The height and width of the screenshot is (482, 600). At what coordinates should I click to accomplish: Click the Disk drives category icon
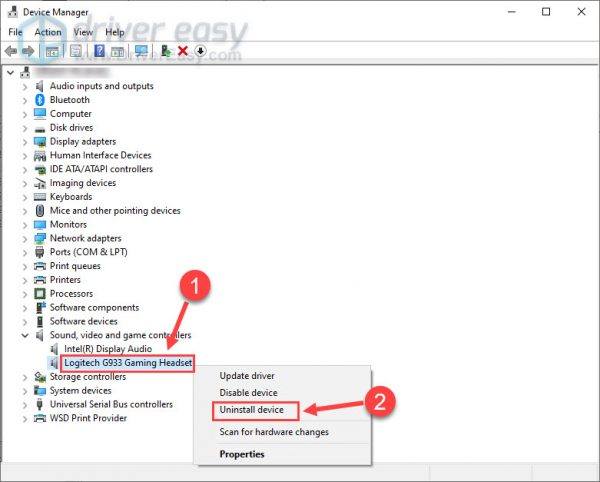tap(40, 129)
